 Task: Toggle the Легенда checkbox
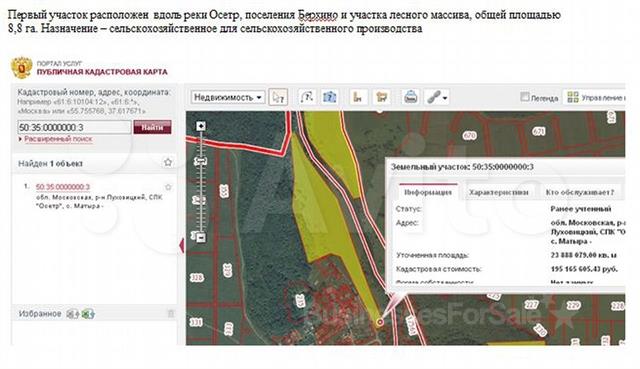point(525,97)
